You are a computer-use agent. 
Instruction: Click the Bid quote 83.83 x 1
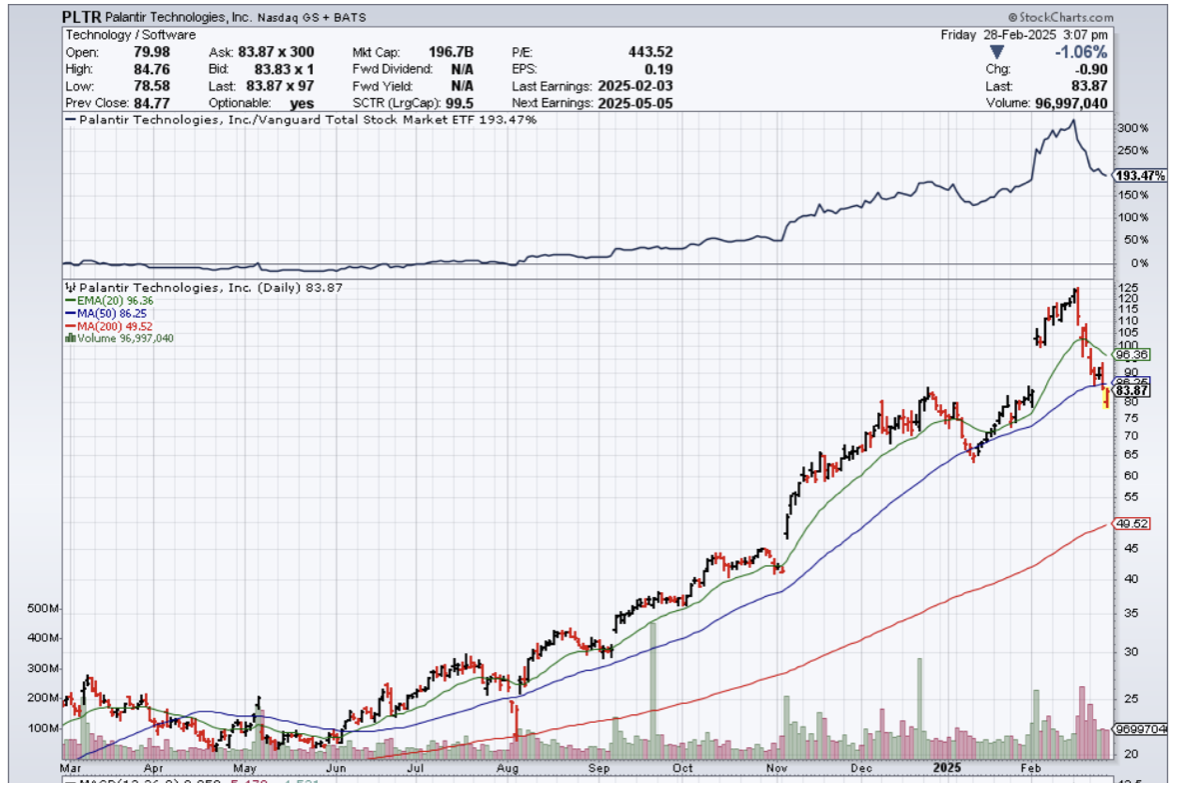283,69
